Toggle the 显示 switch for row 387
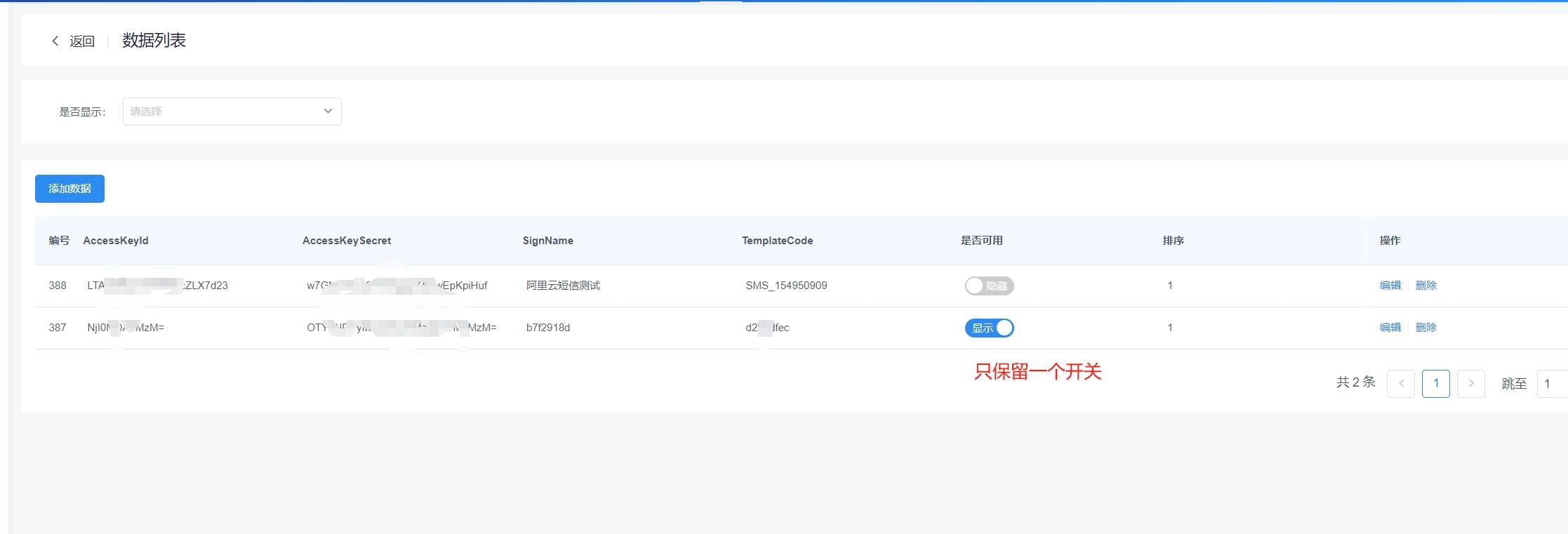Image resolution: width=1568 pixels, height=534 pixels. click(989, 328)
